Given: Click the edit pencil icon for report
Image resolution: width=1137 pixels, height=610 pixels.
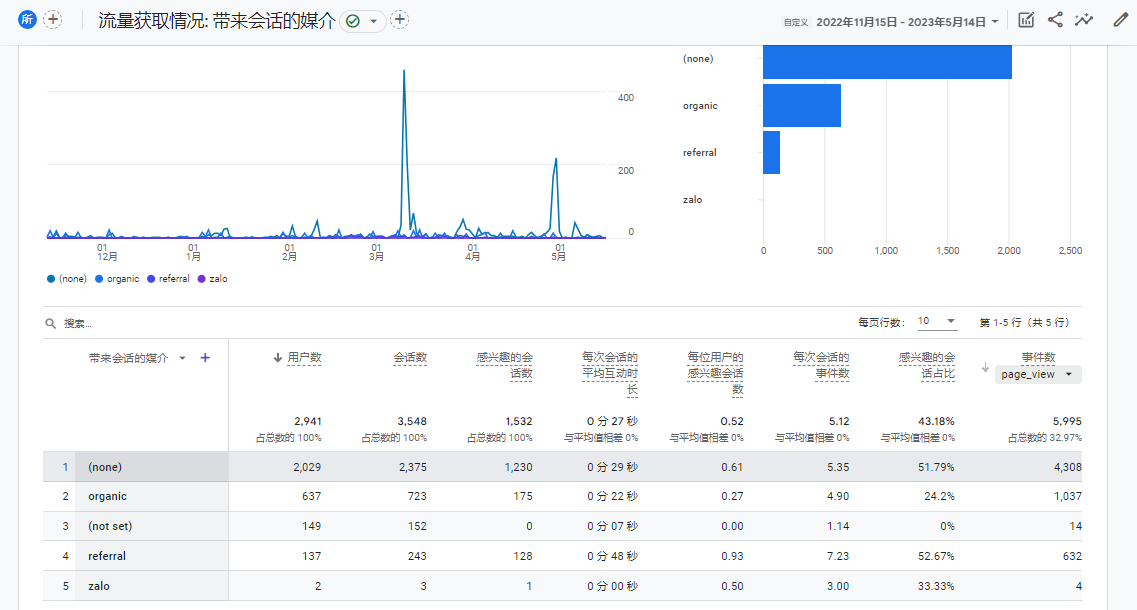Looking at the screenshot, I should (x=1120, y=20).
